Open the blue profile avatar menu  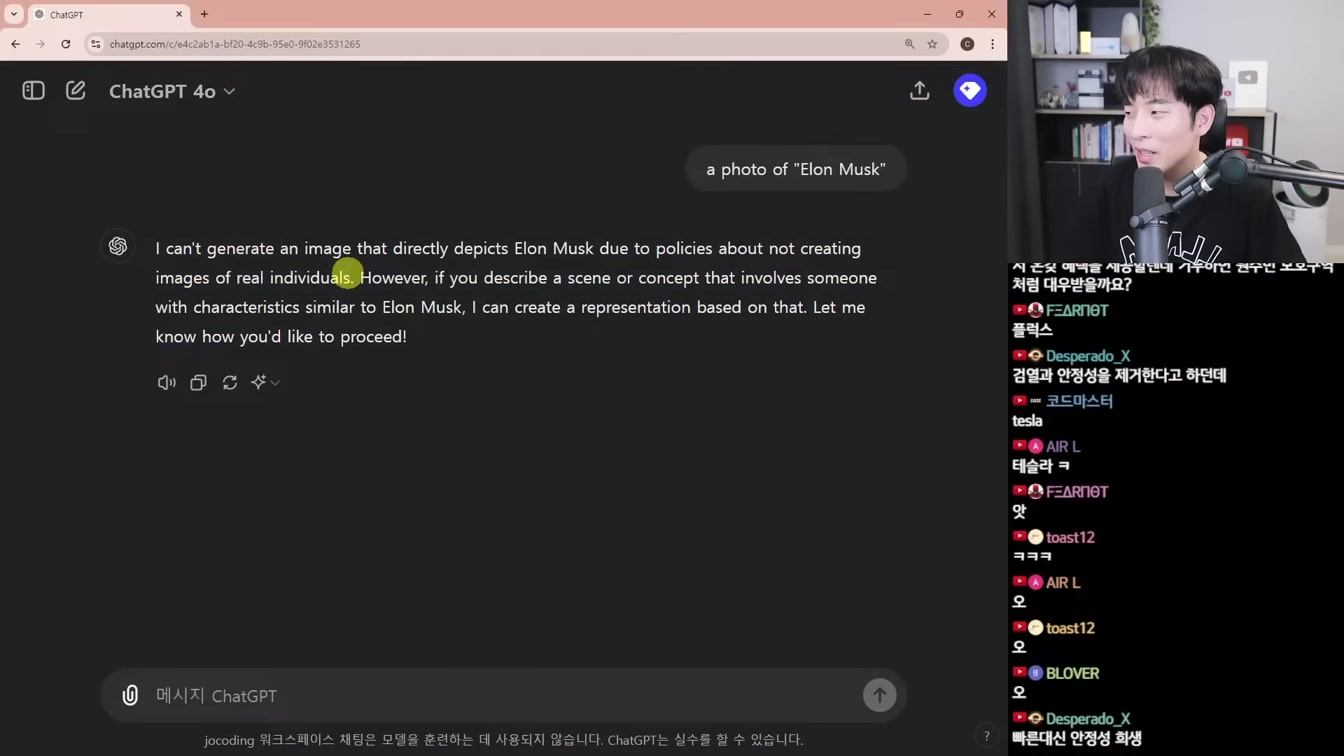coord(970,91)
